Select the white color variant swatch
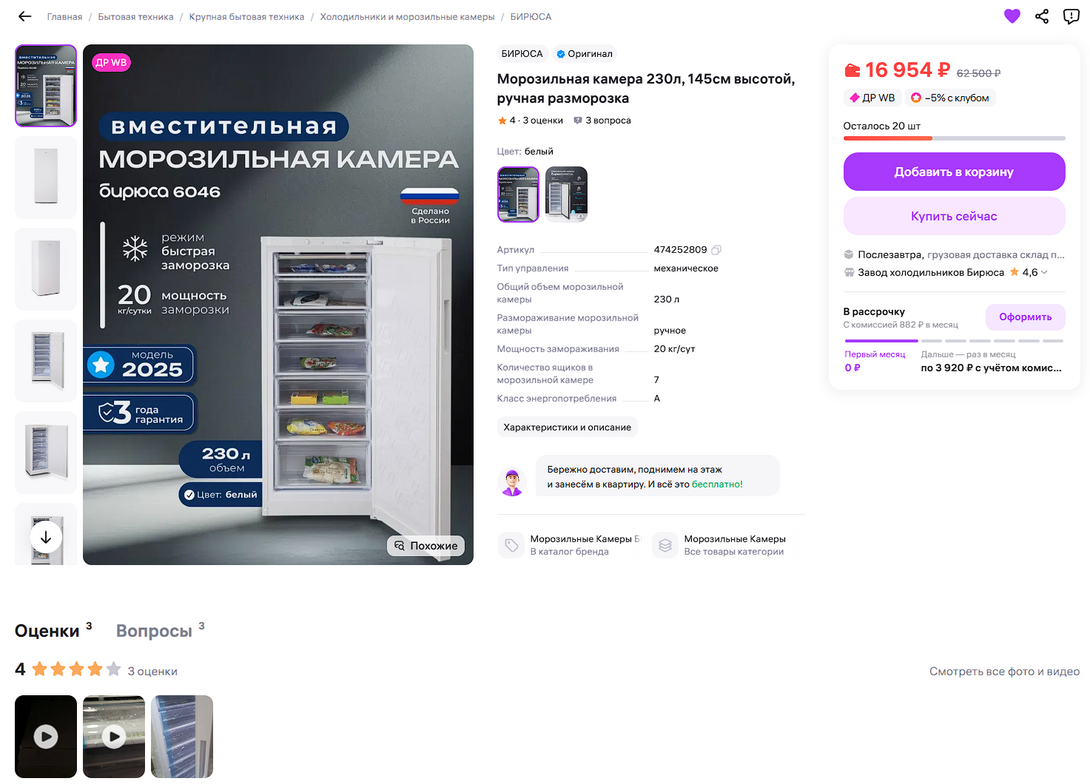The image size is (1090, 784). (518, 194)
